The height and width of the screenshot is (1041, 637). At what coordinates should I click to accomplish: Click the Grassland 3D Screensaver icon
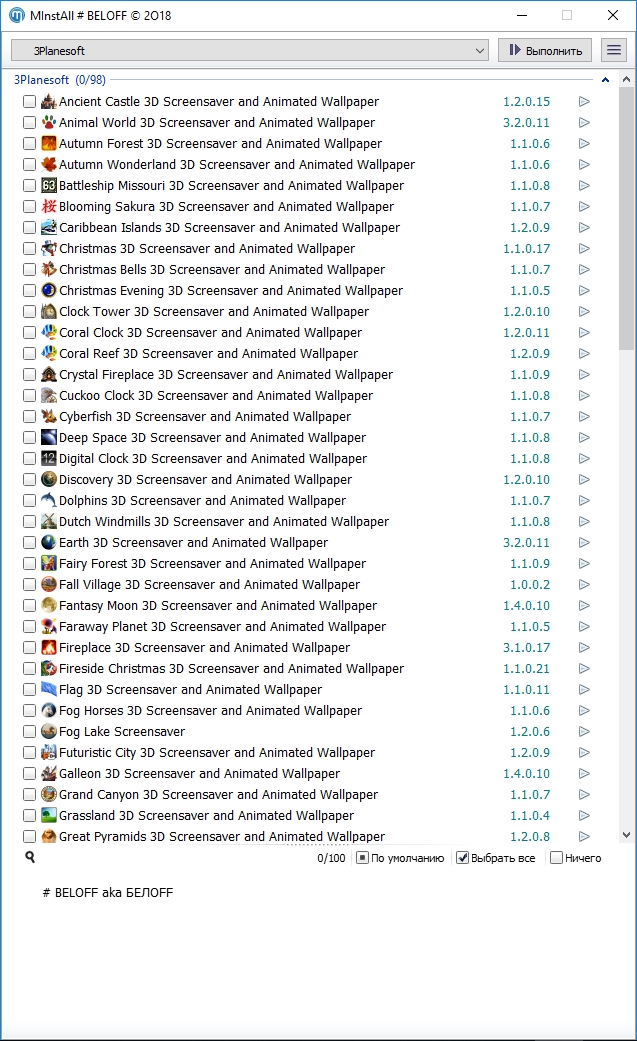[48, 815]
